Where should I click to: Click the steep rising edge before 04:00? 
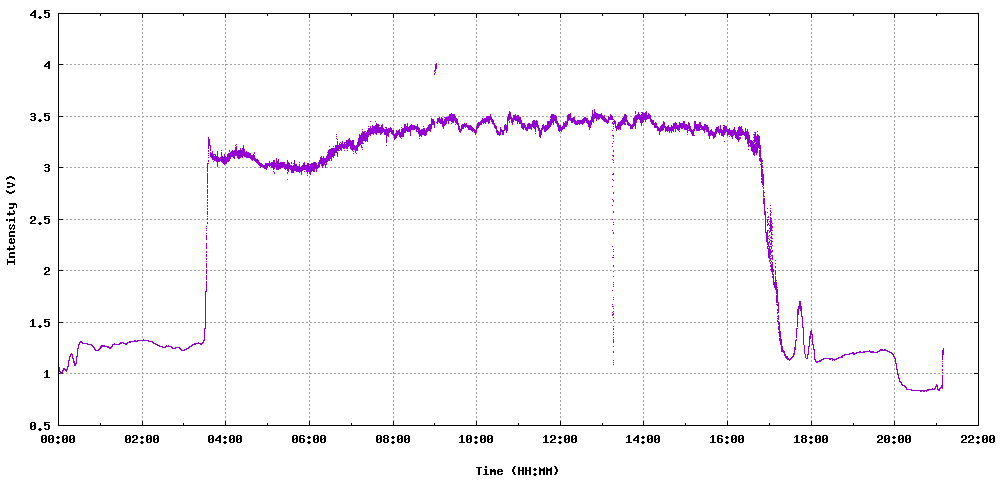tap(207, 239)
